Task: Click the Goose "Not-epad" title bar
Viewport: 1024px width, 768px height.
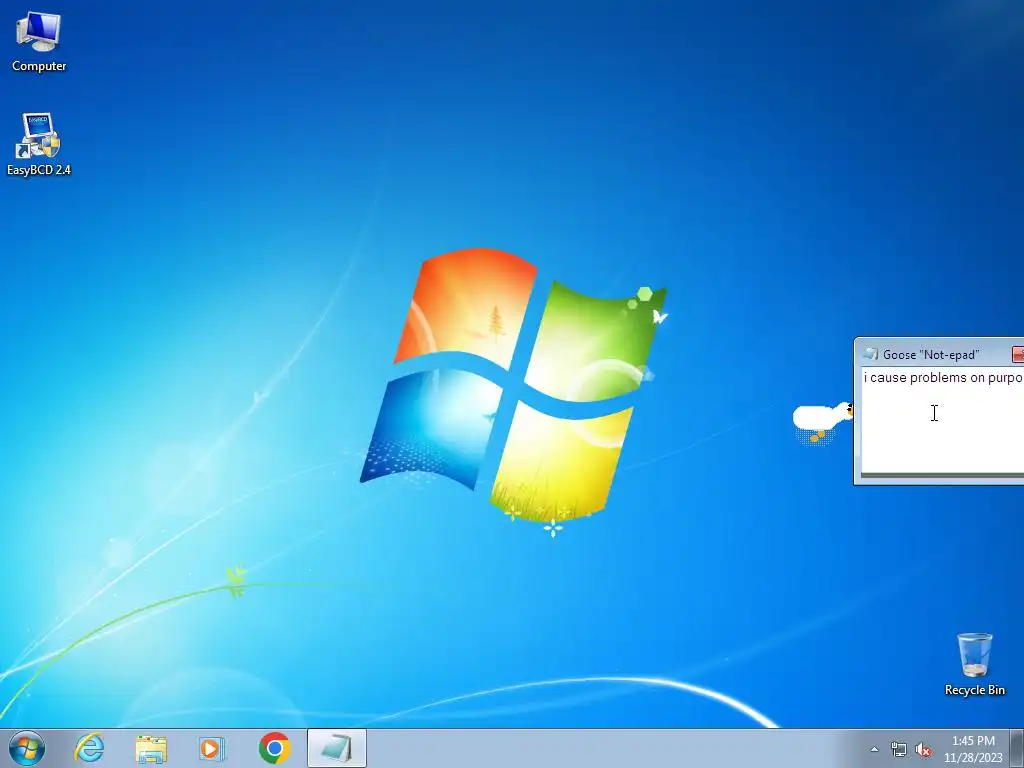Action: point(938,354)
